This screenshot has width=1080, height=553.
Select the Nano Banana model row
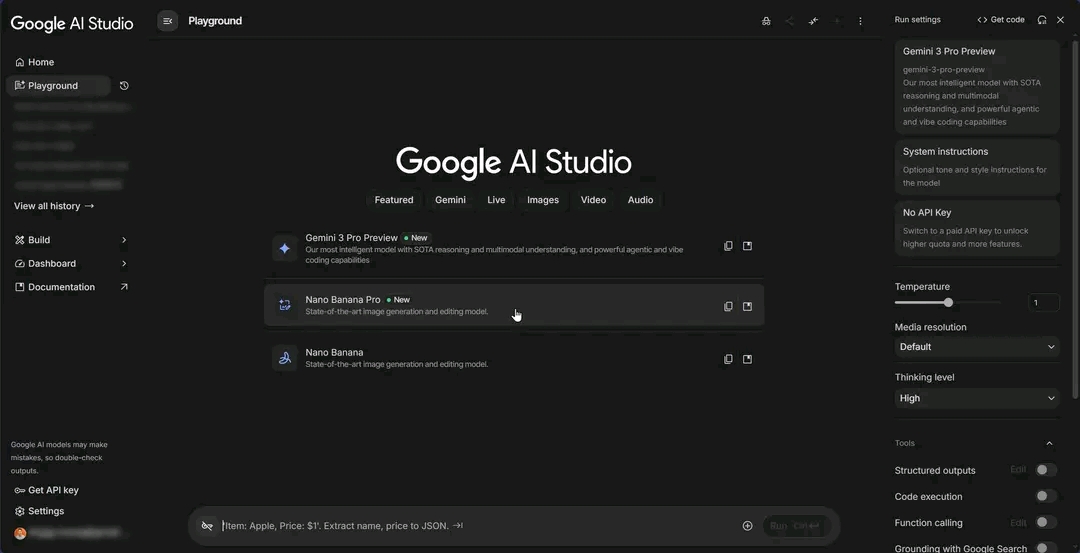pyautogui.click(x=514, y=358)
